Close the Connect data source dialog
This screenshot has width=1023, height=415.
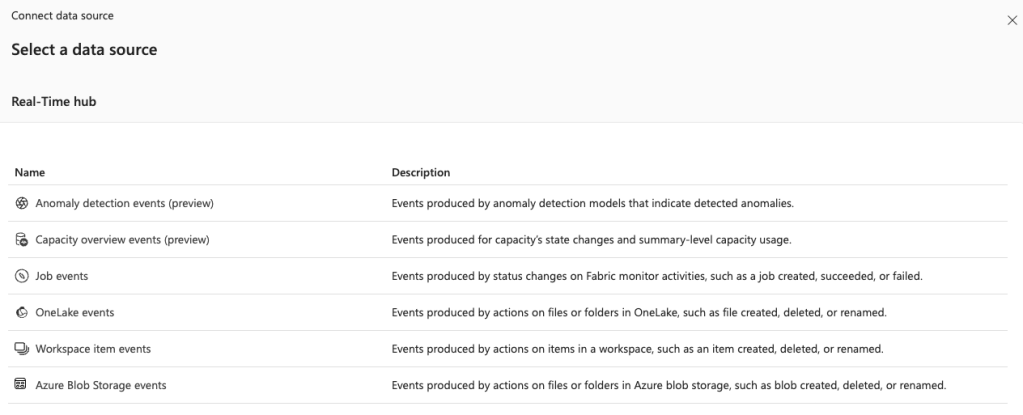(1011, 20)
